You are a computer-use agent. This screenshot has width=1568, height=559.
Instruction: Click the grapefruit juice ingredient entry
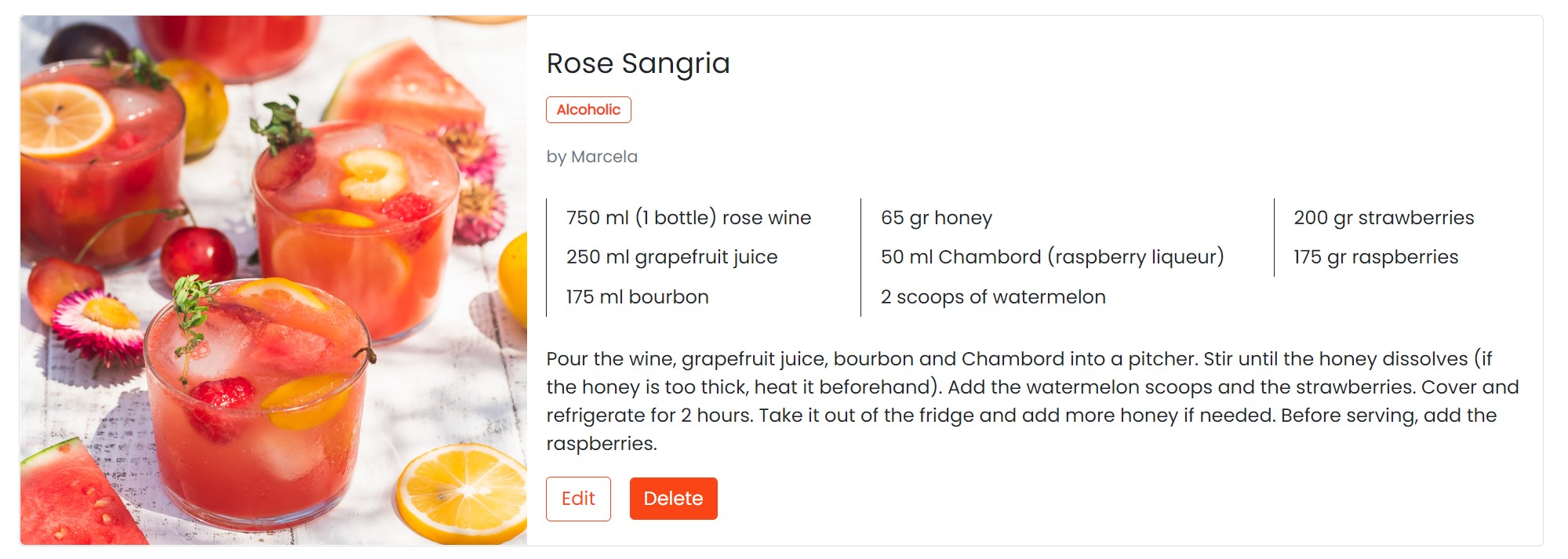coord(671,256)
